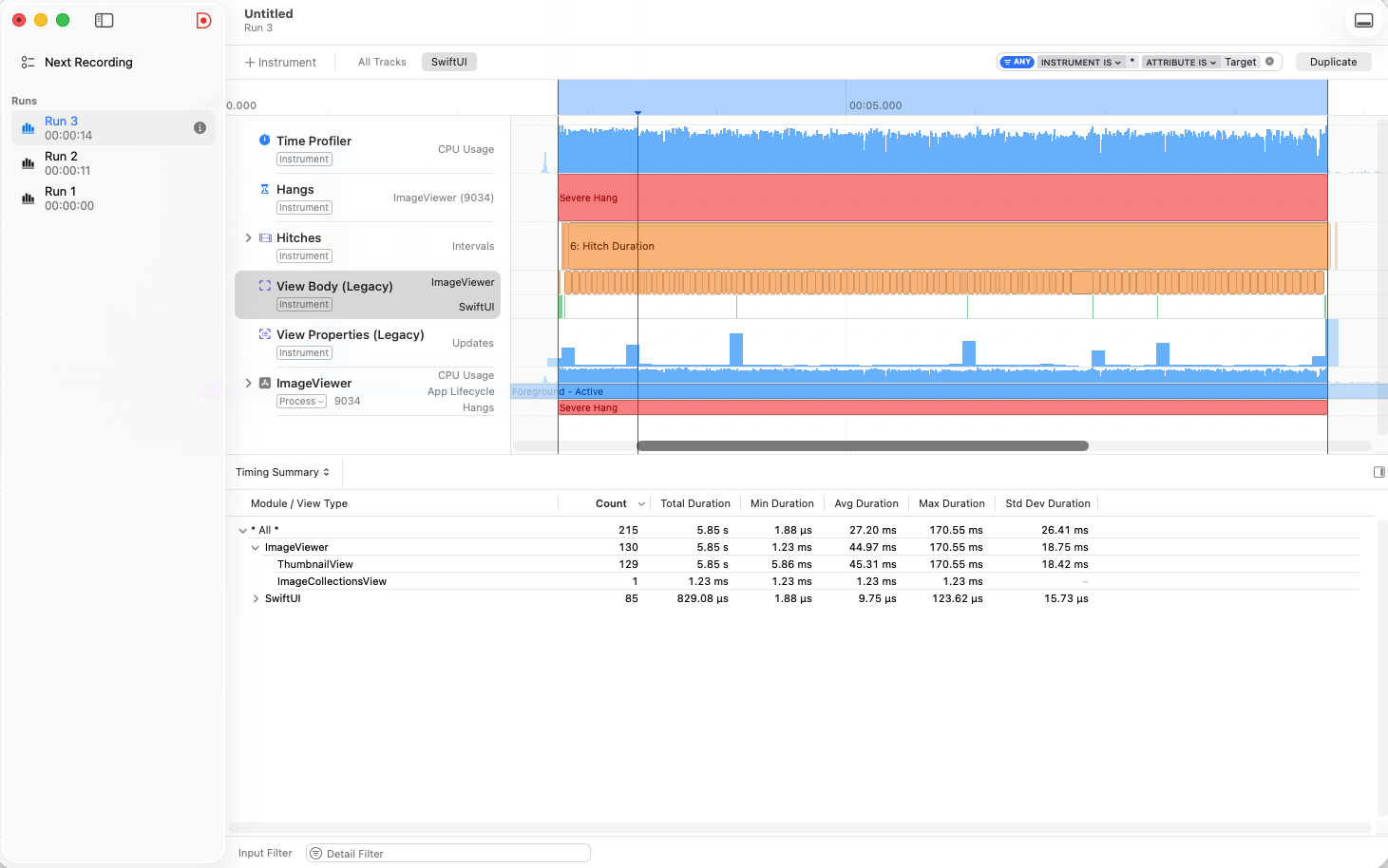Open the Timing Summary dropdown
The height and width of the screenshot is (868, 1388).
(x=282, y=472)
